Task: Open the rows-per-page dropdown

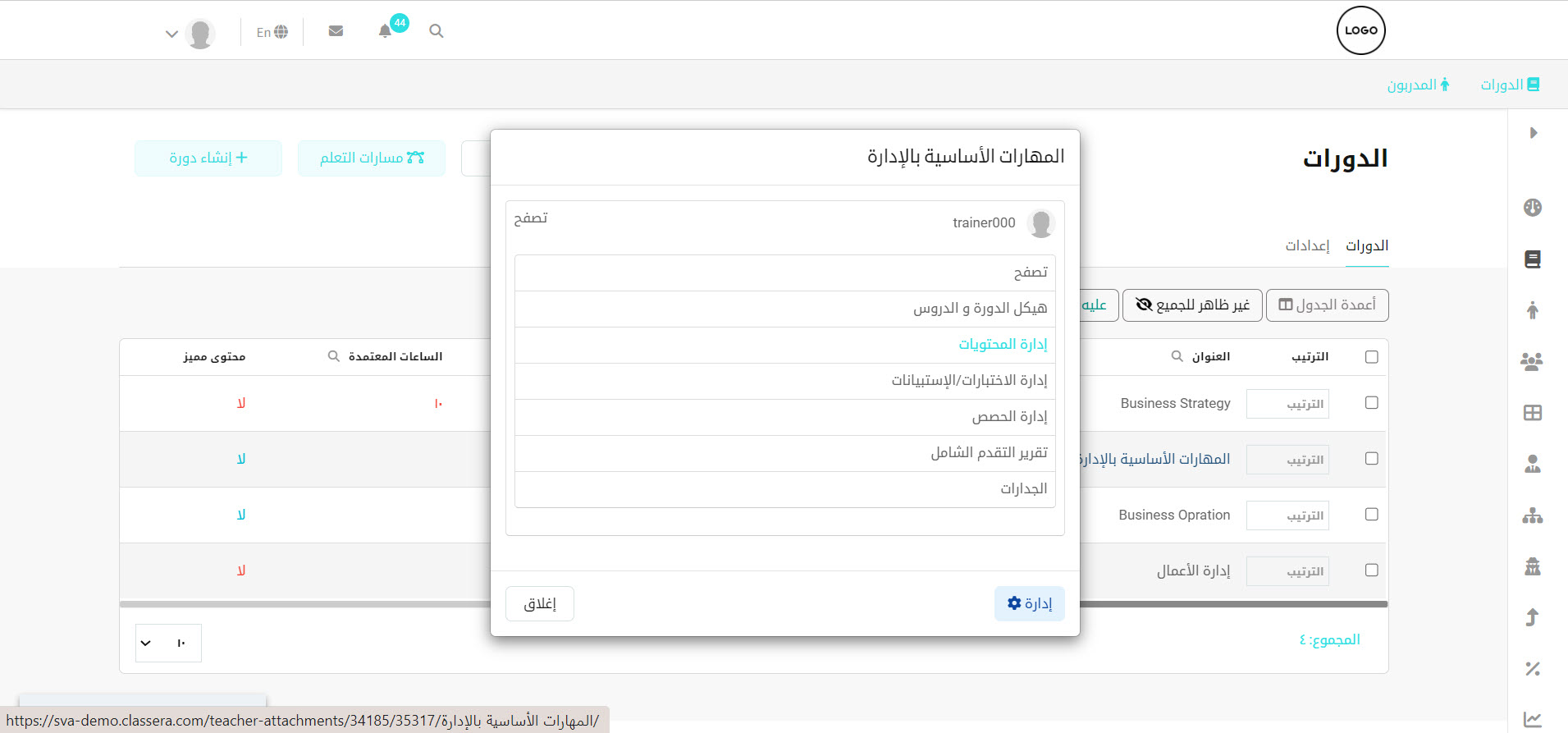Action: tap(168, 643)
